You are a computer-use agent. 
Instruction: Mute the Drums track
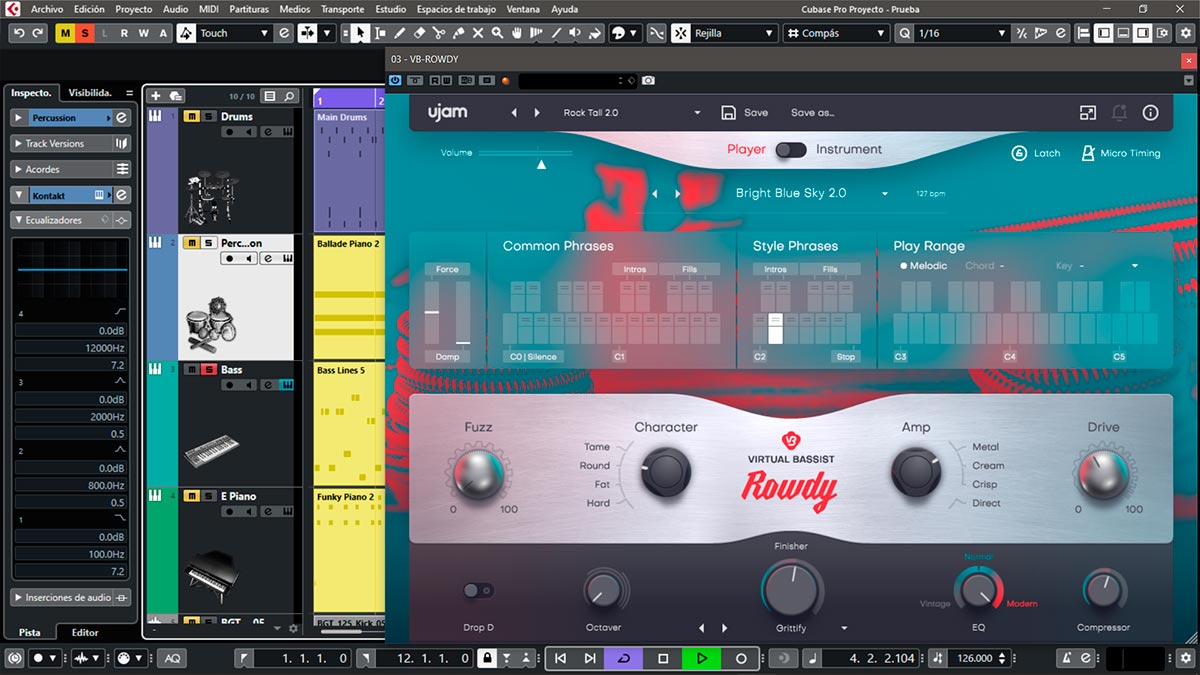(x=192, y=117)
